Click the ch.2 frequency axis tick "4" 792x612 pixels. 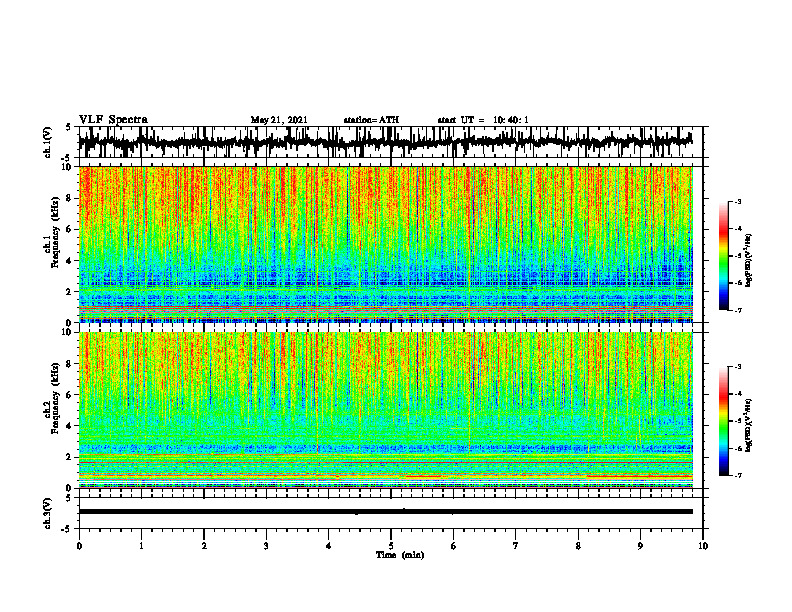tap(70, 426)
